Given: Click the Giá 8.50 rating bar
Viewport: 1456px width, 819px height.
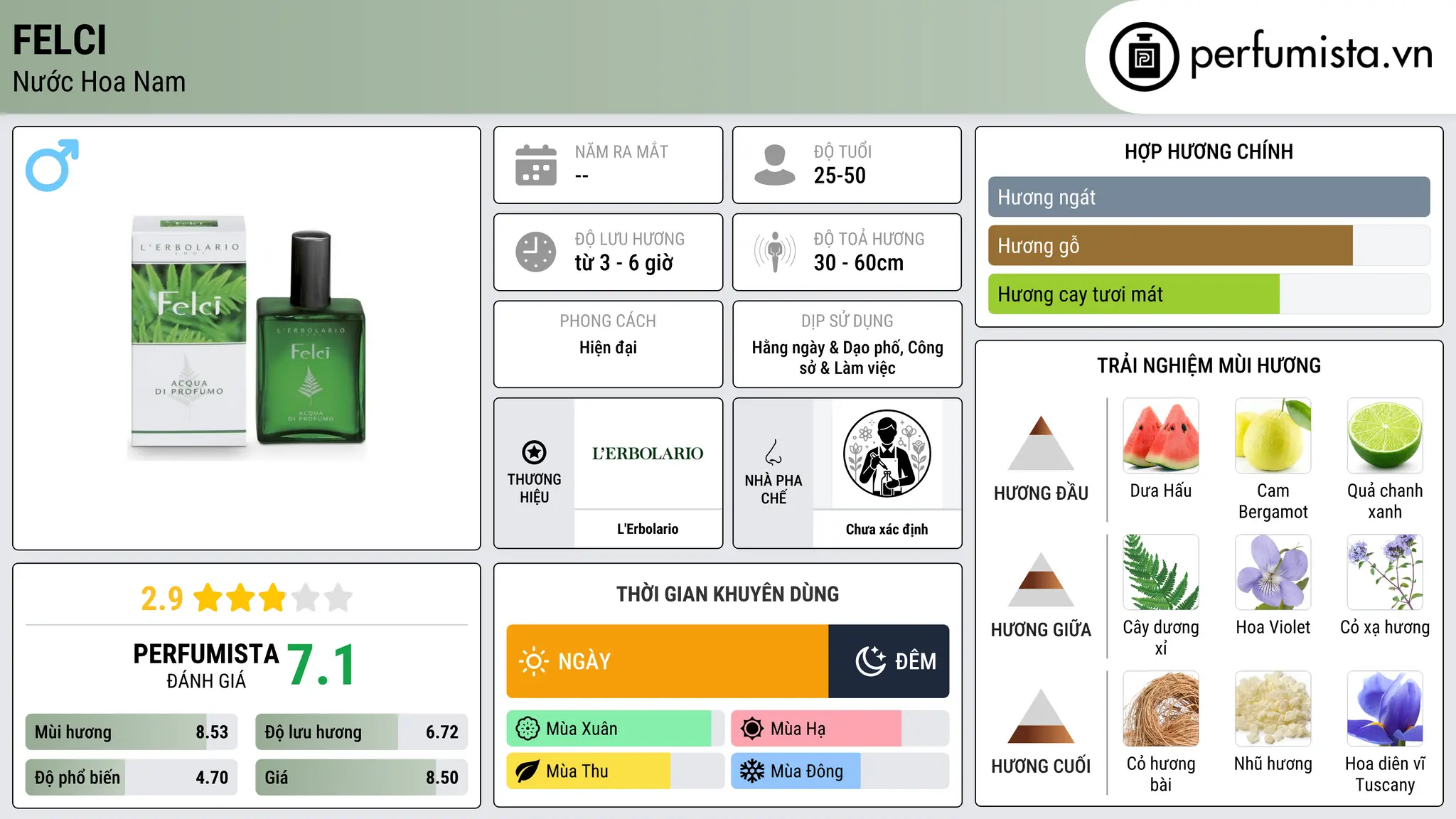Looking at the screenshot, I should click(x=361, y=777).
